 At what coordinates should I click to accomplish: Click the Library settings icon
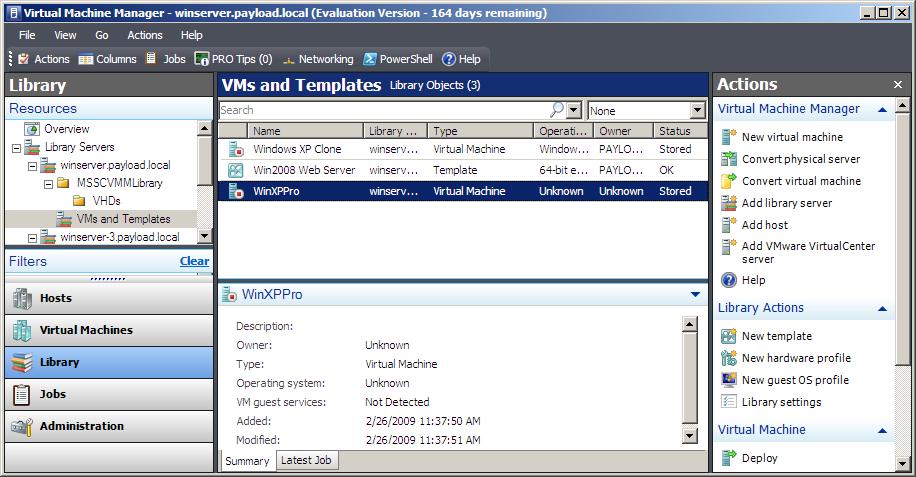click(x=729, y=402)
